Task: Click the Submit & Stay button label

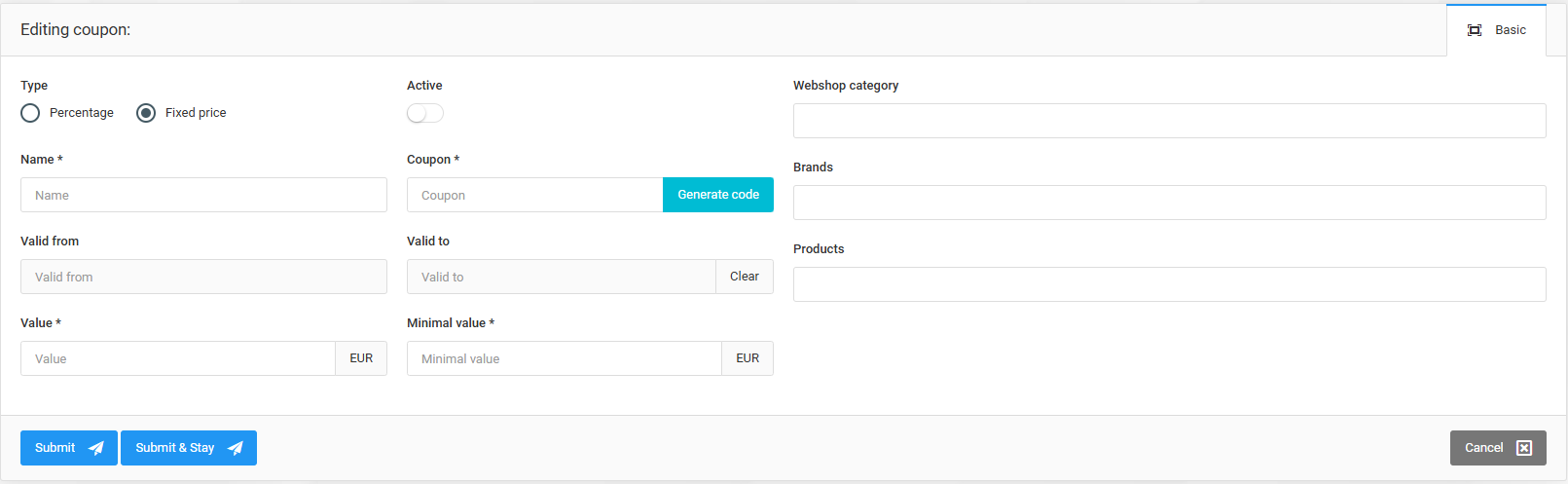Action: click(x=175, y=448)
